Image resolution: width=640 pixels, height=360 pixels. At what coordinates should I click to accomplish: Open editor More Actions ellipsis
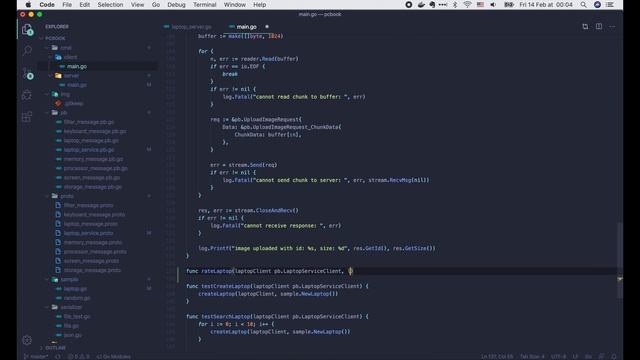612,27
